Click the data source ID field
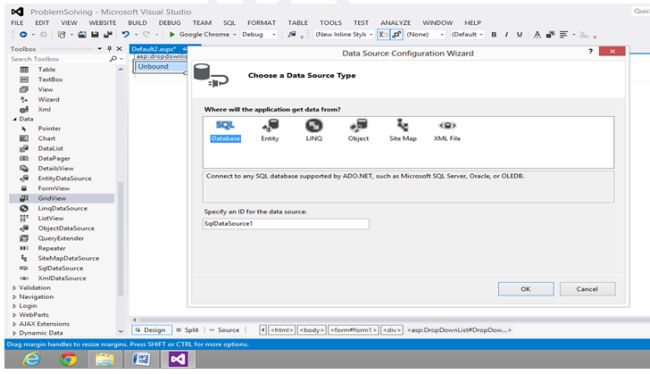650x374 pixels. pyautogui.click(x=286, y=223)
